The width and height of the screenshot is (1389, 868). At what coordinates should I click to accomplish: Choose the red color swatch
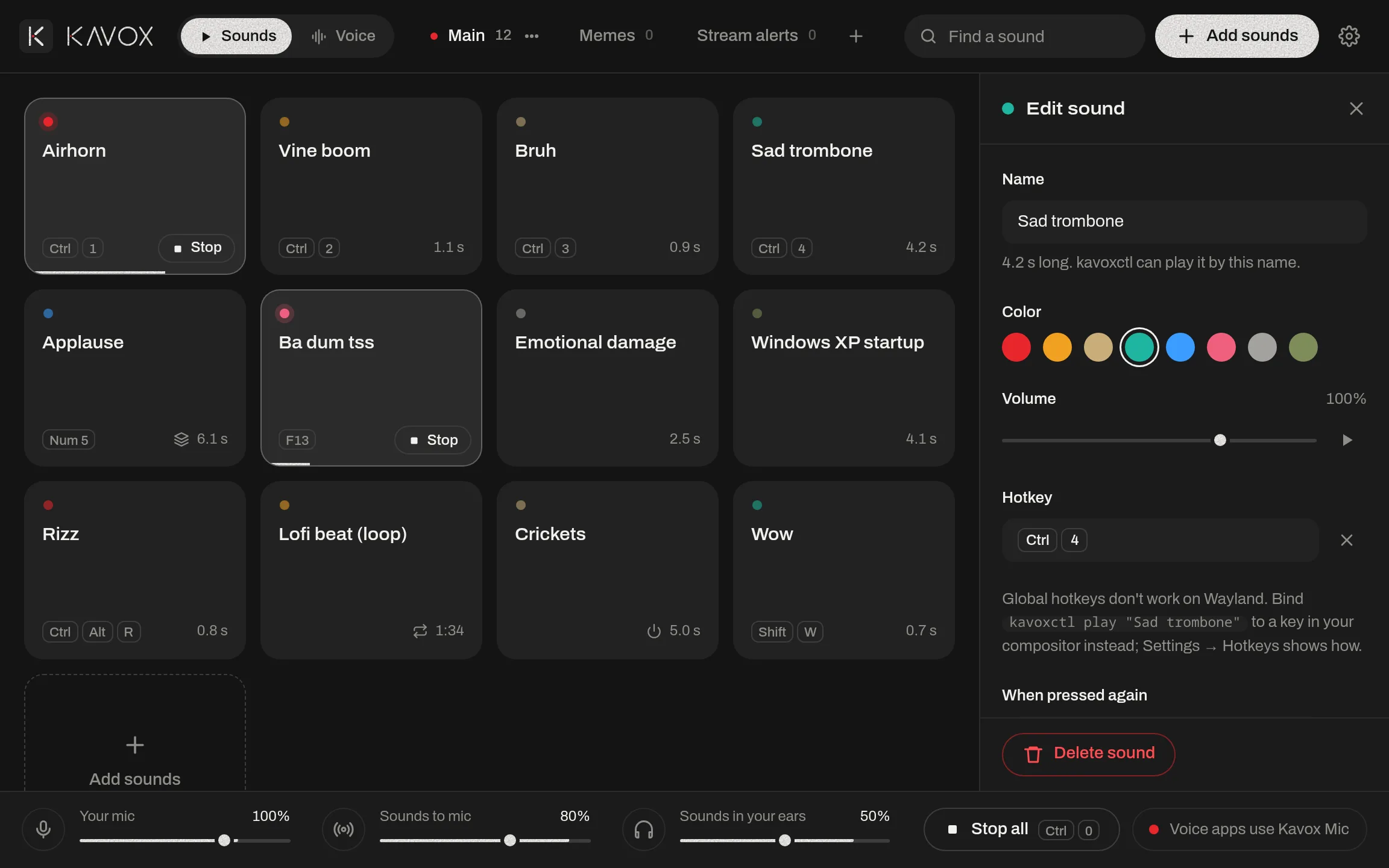[1016, 347]
